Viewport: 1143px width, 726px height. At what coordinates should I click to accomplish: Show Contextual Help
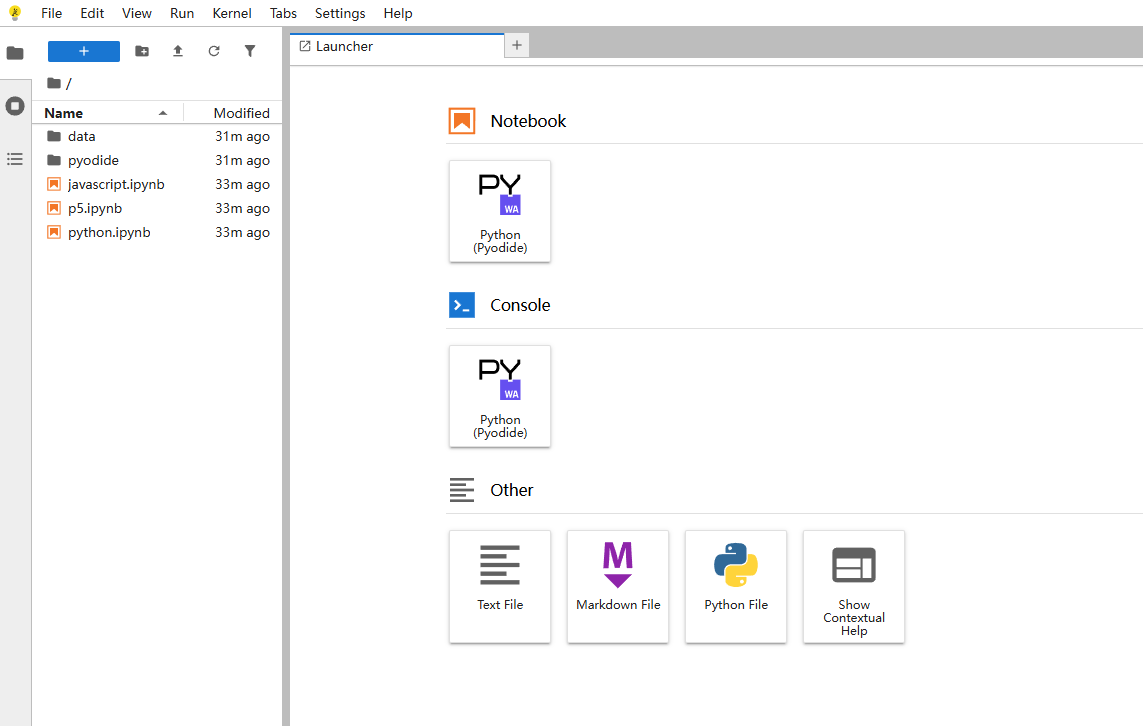point(854,587)
